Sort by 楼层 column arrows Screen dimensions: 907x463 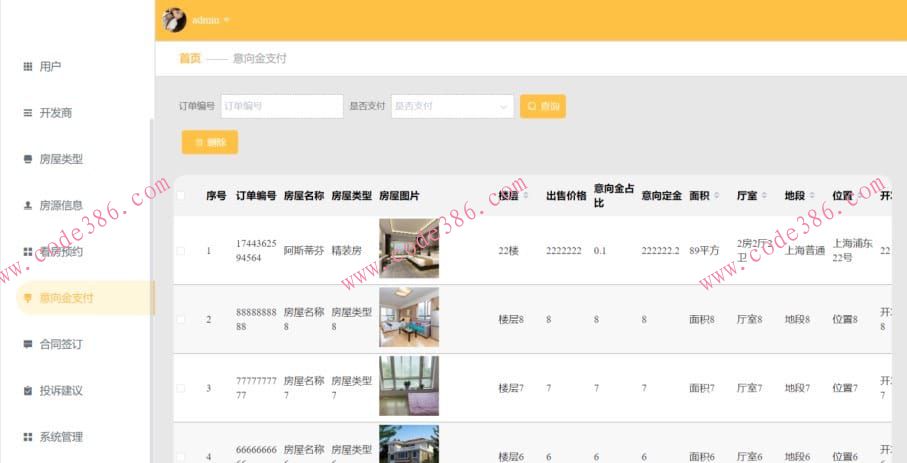(x=526, y=196)
